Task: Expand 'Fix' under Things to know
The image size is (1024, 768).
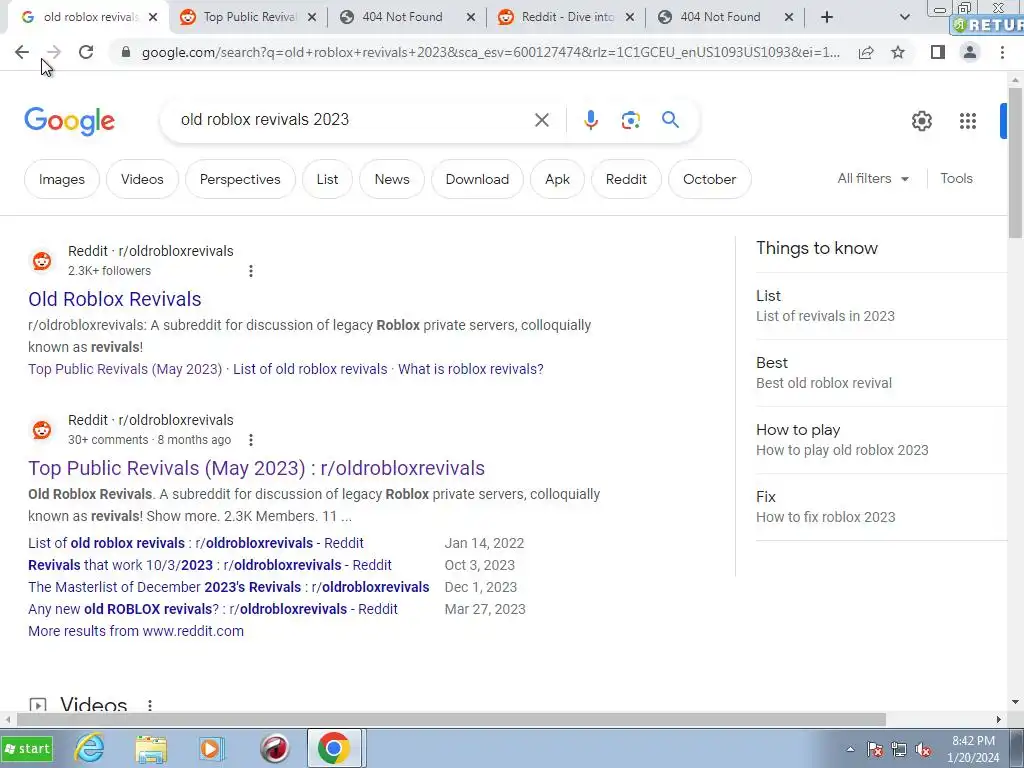Action: pyautogui.click(x=882, y=507)
